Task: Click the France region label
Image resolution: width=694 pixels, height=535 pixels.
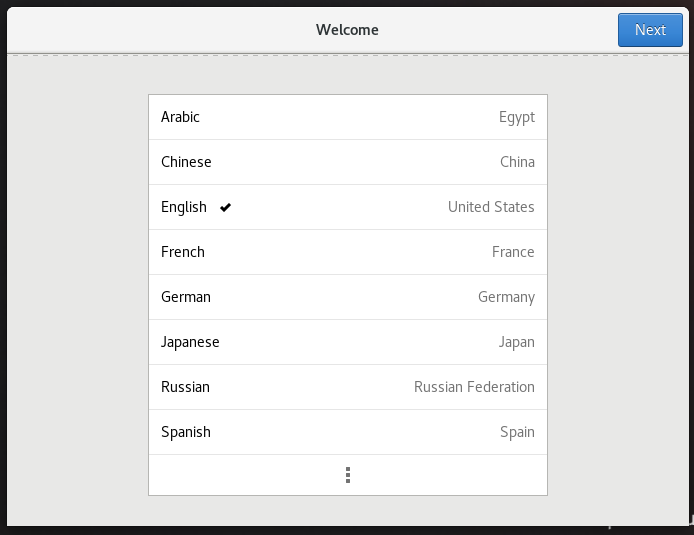Action: click(x=513, y=252)
